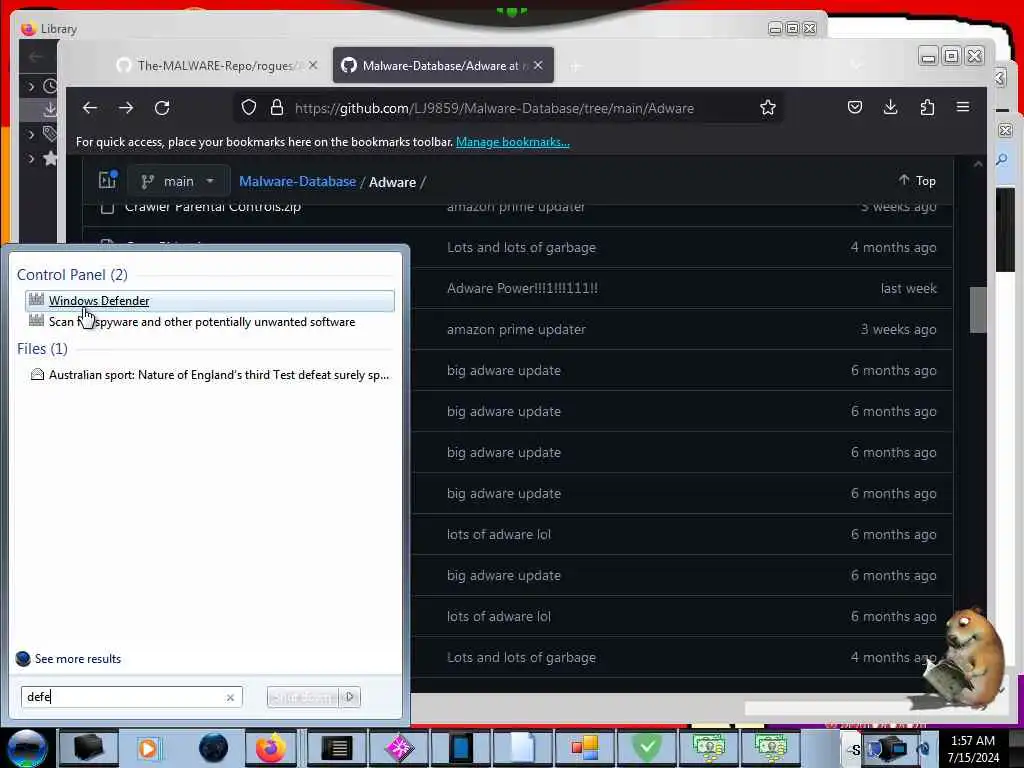This screenshot has width=1024, height=768.
Task: Click the GitHub page vertical scrollbar thumb
Action: tap(978, 310)
